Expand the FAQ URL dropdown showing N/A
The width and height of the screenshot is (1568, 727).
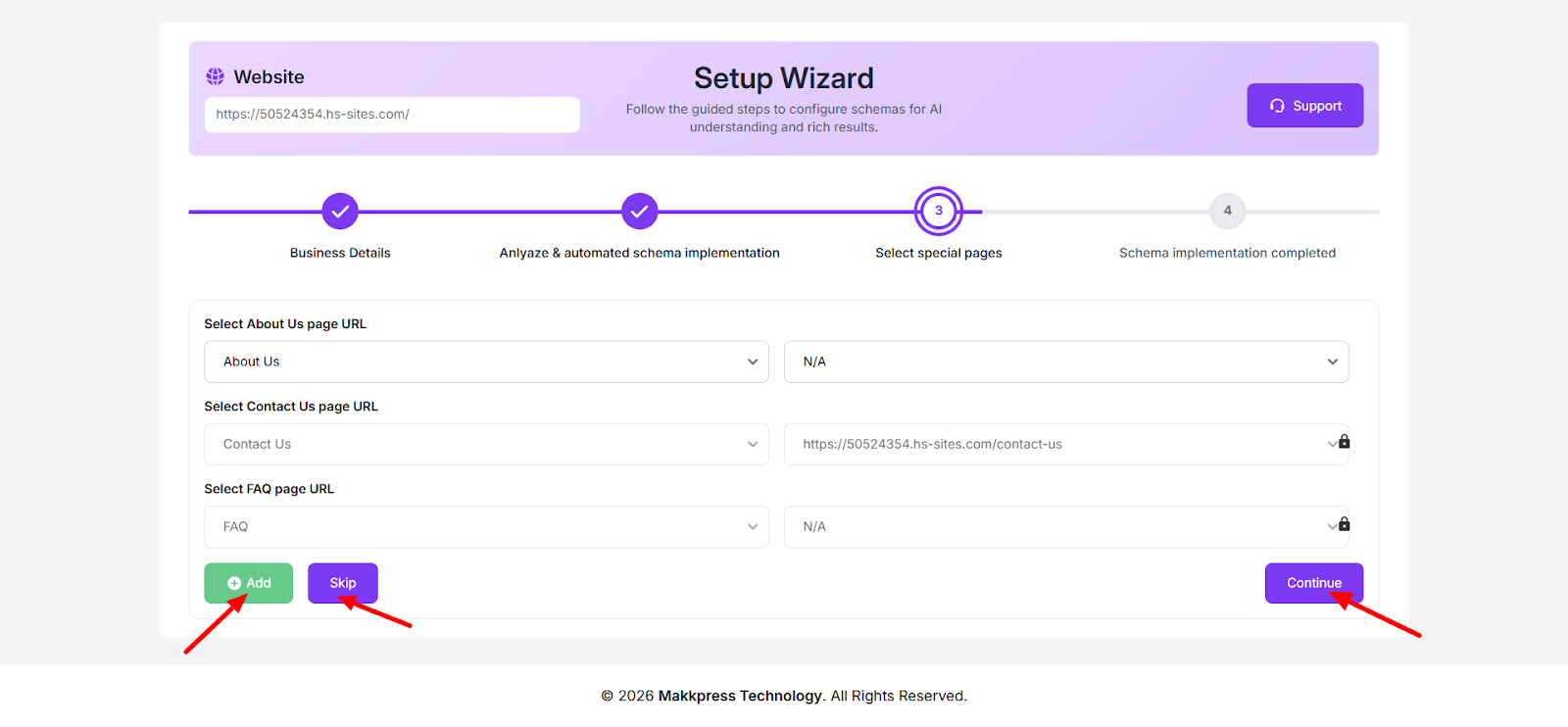(1058, 526)
